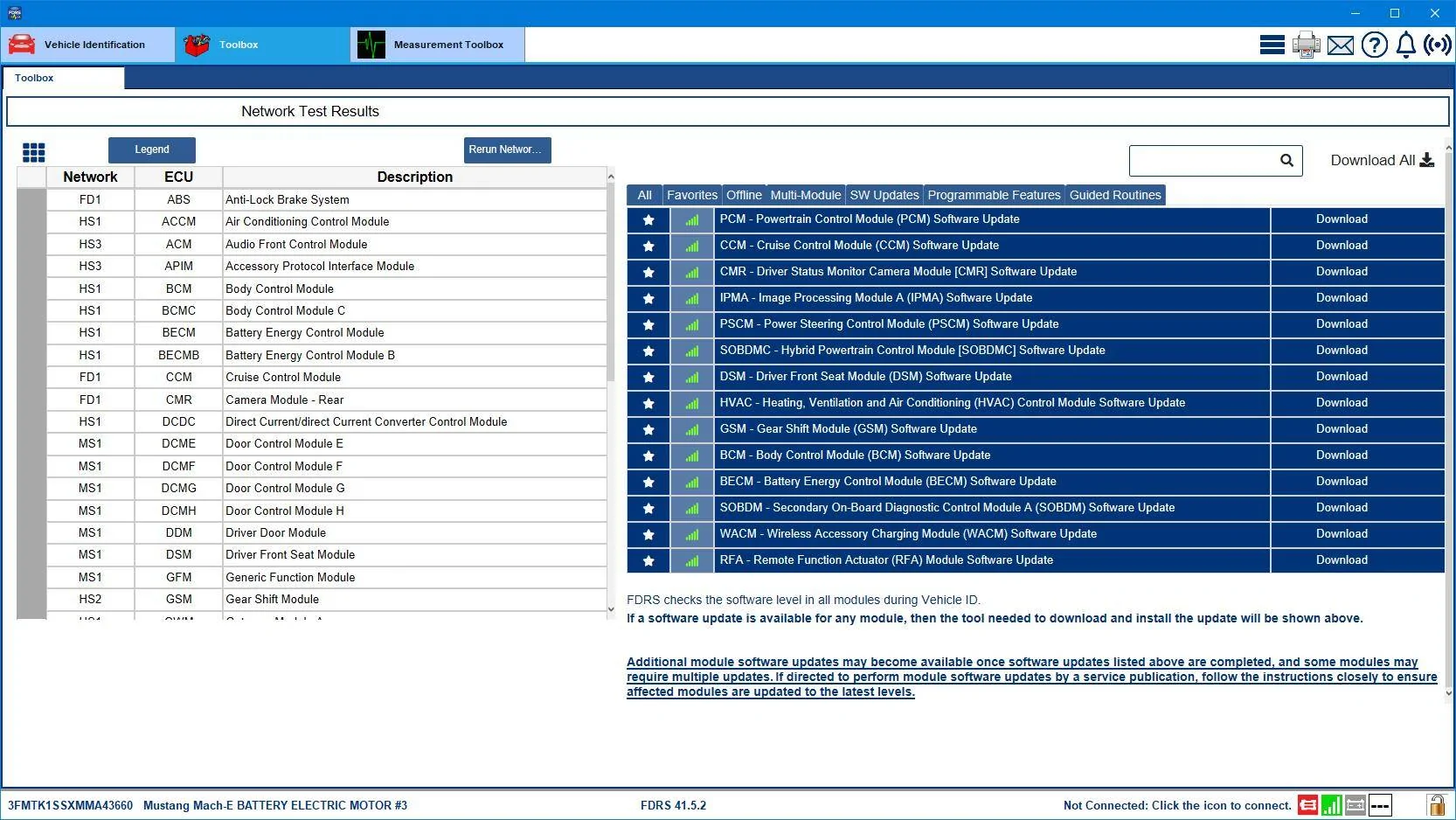This screenshot has width=1456, height=820.
Task: Open the Measurement Toolbox tab
Action: click(438, 45)
